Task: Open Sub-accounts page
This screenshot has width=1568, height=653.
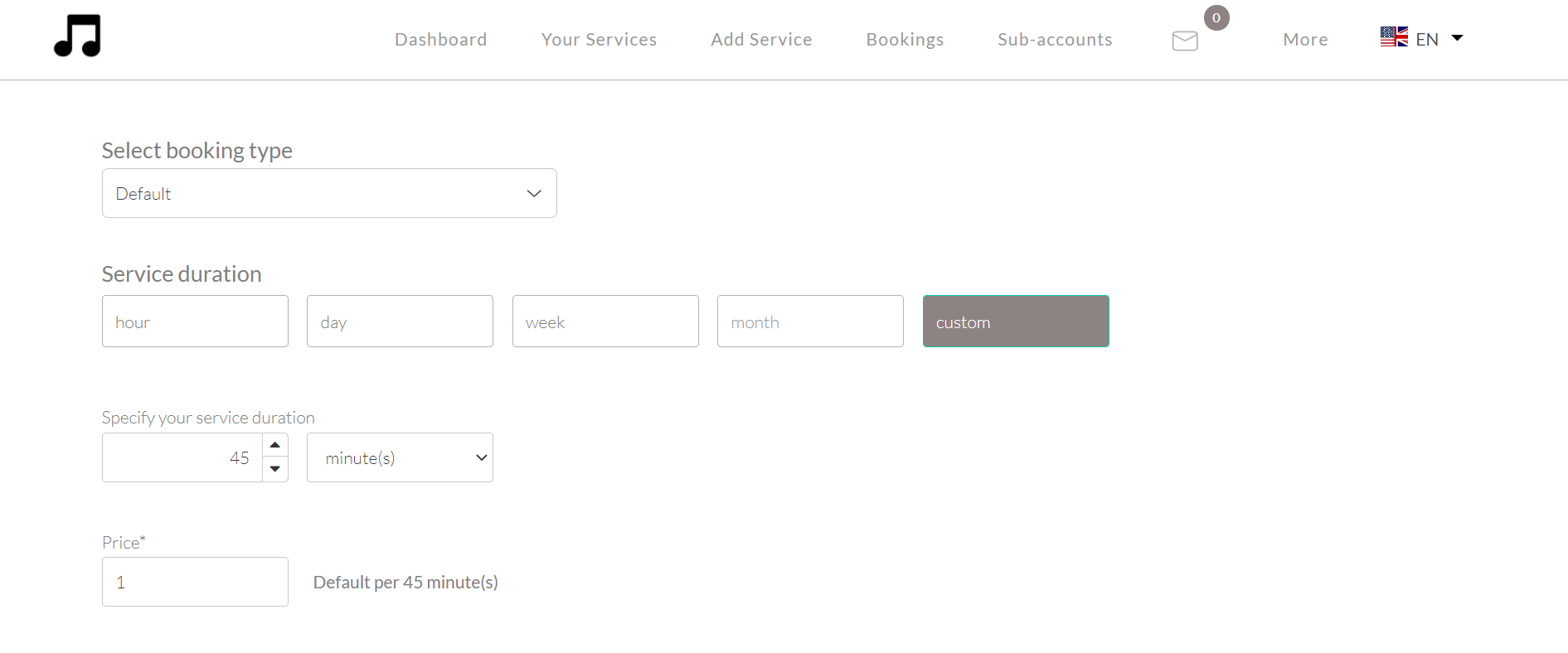Action: click(1055, 39)
